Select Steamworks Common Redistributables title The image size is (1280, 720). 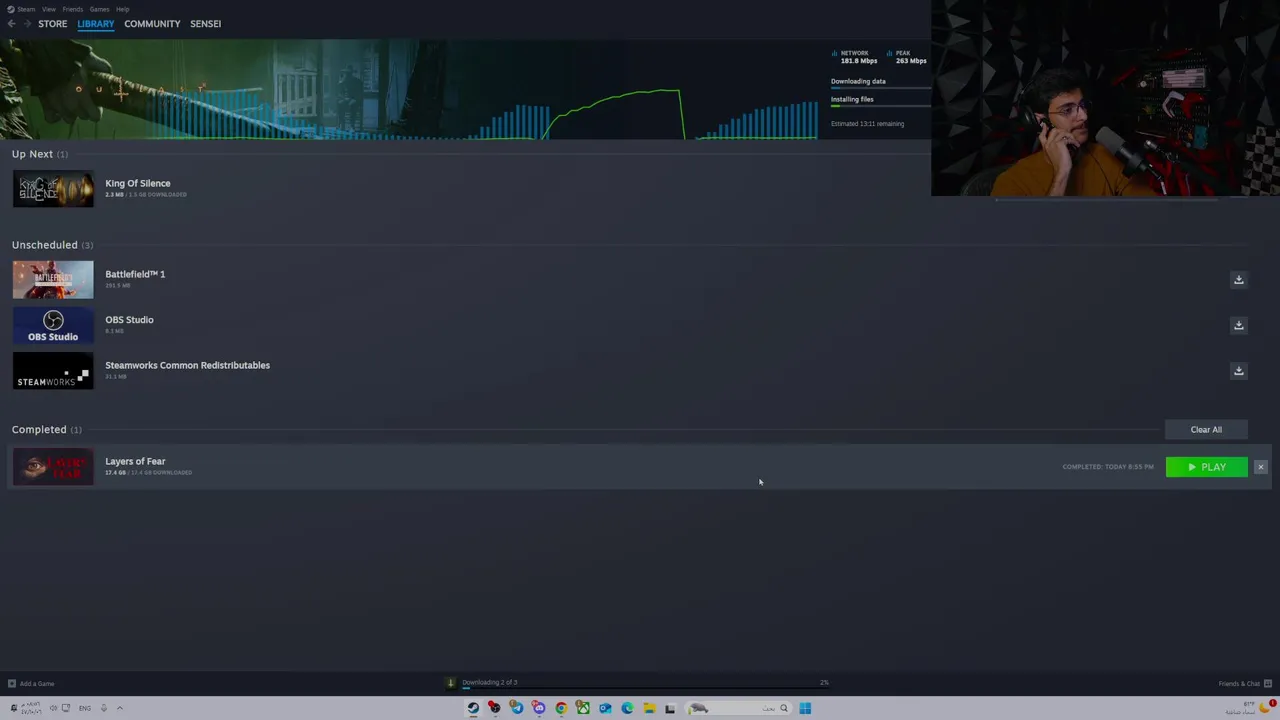187,365
